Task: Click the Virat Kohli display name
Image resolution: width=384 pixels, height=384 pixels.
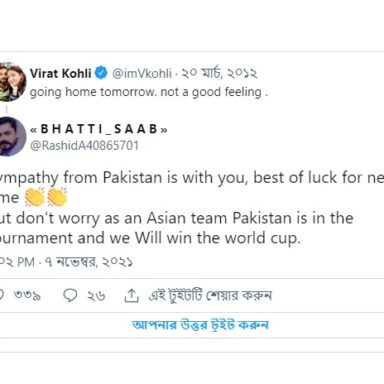Action: (x=60, y=73)
